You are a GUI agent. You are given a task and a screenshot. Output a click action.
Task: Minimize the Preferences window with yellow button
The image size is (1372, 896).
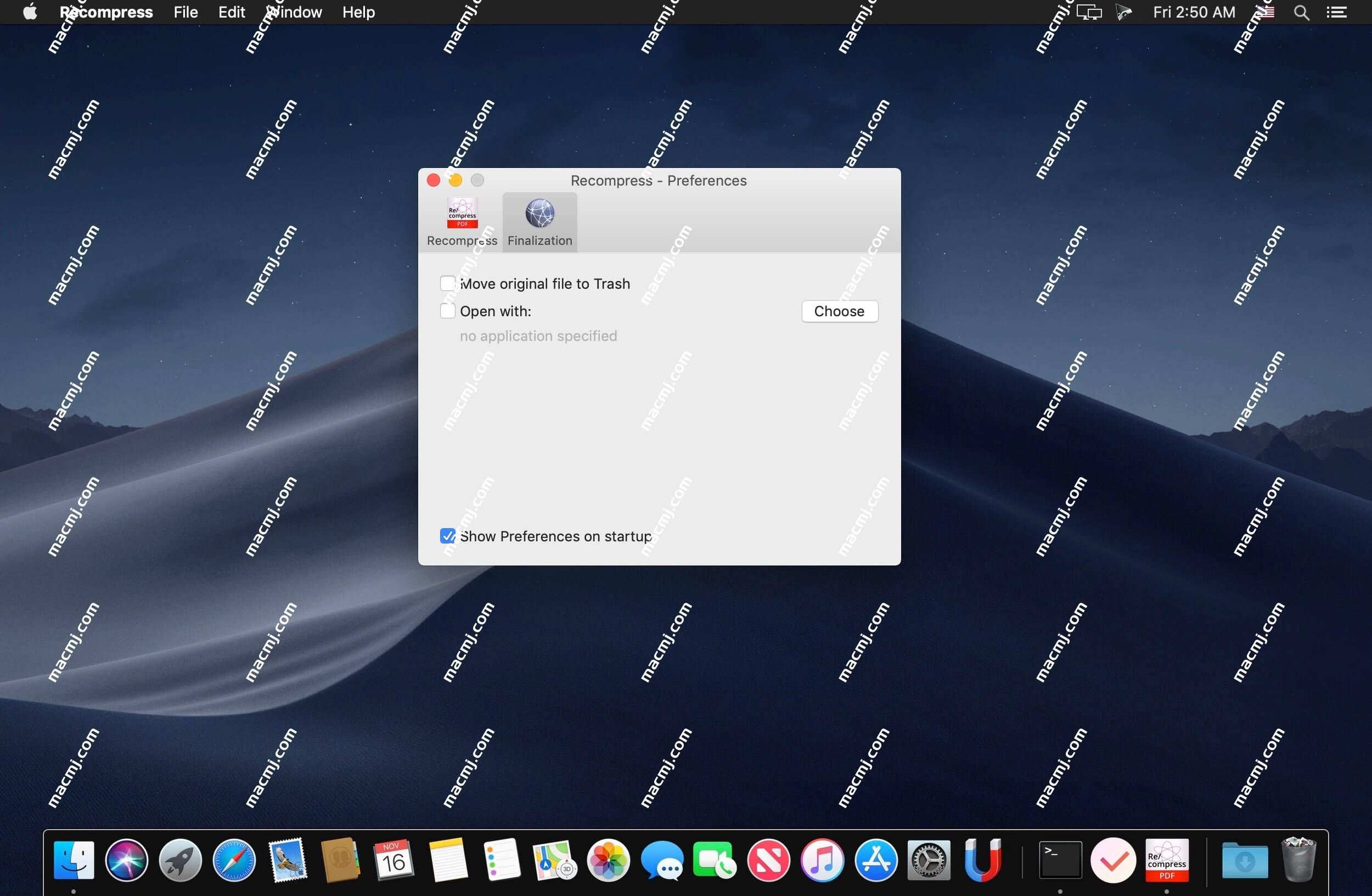pyautogui.click(x=456, y=181)
